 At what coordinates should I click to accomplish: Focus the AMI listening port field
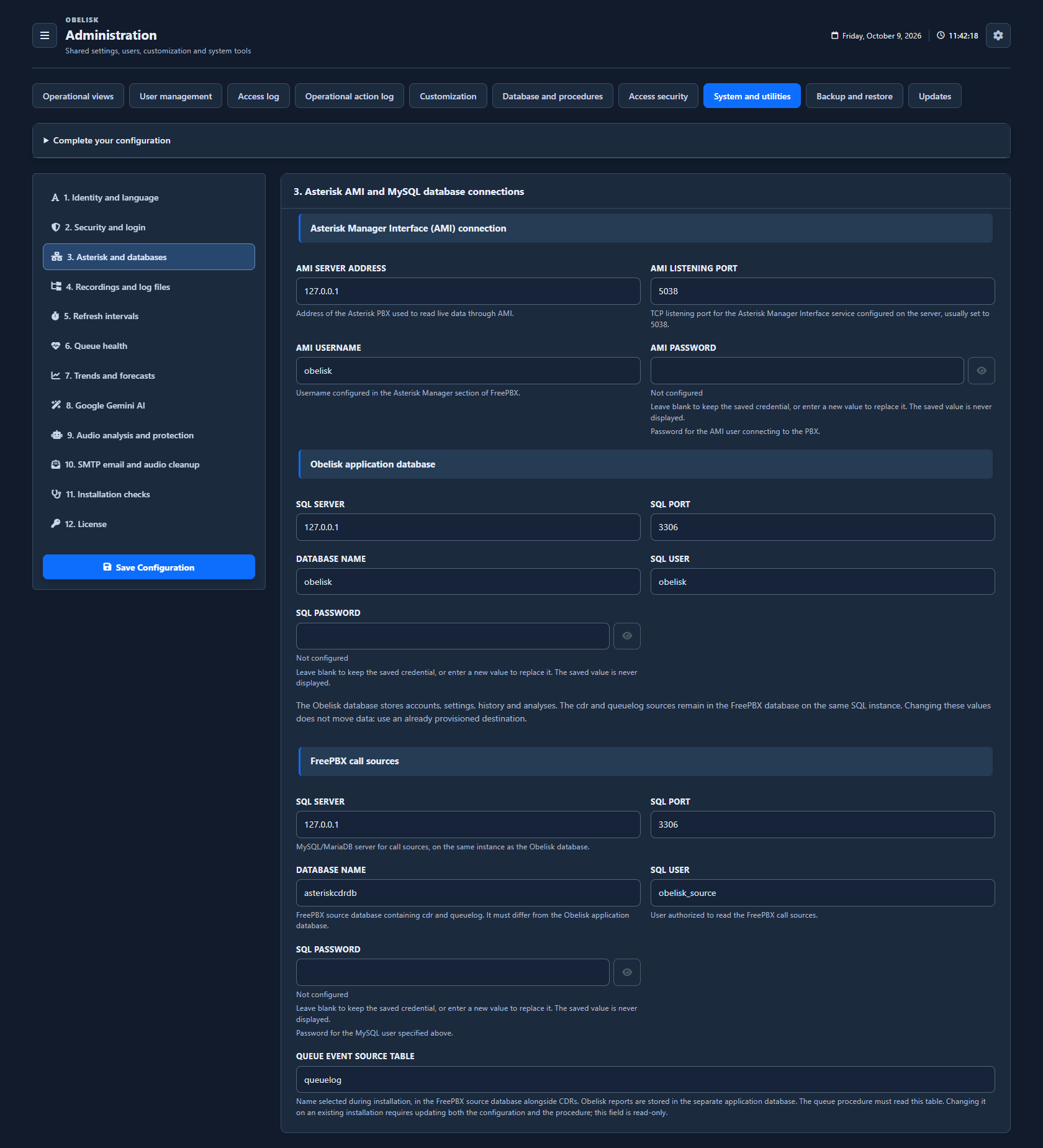[823, 291]
